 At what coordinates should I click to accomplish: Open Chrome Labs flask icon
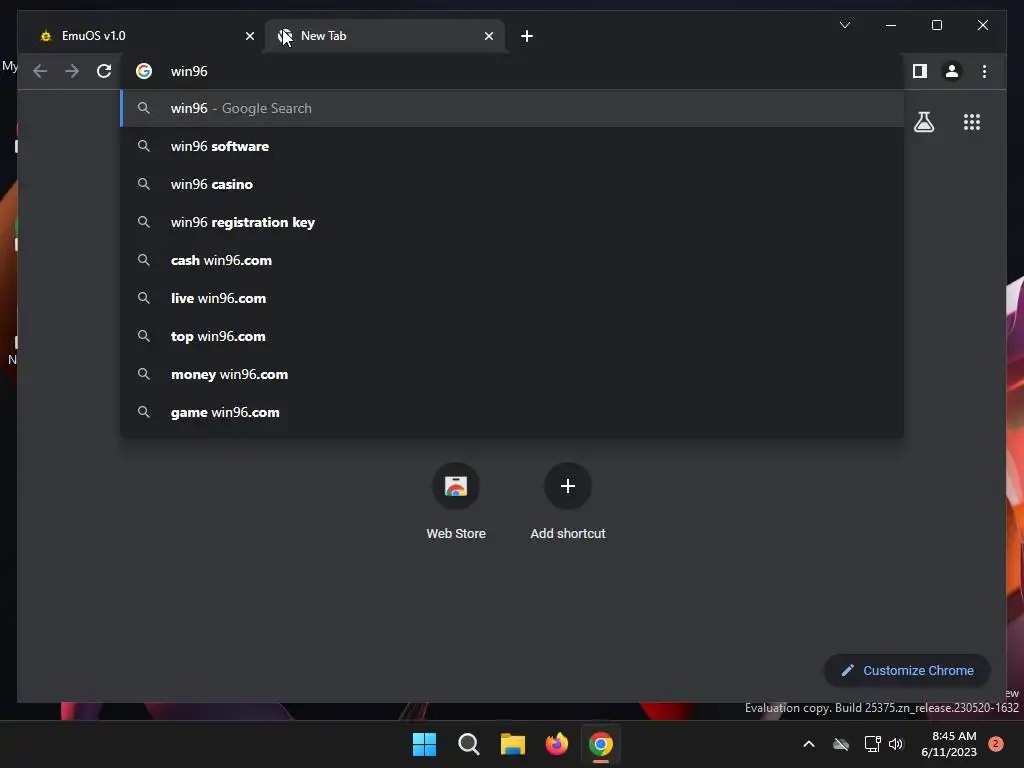923,122
